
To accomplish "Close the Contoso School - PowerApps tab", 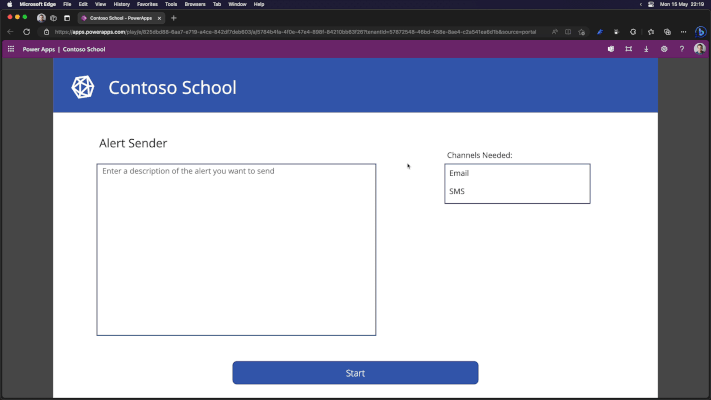I will click(x=159, y=18).
